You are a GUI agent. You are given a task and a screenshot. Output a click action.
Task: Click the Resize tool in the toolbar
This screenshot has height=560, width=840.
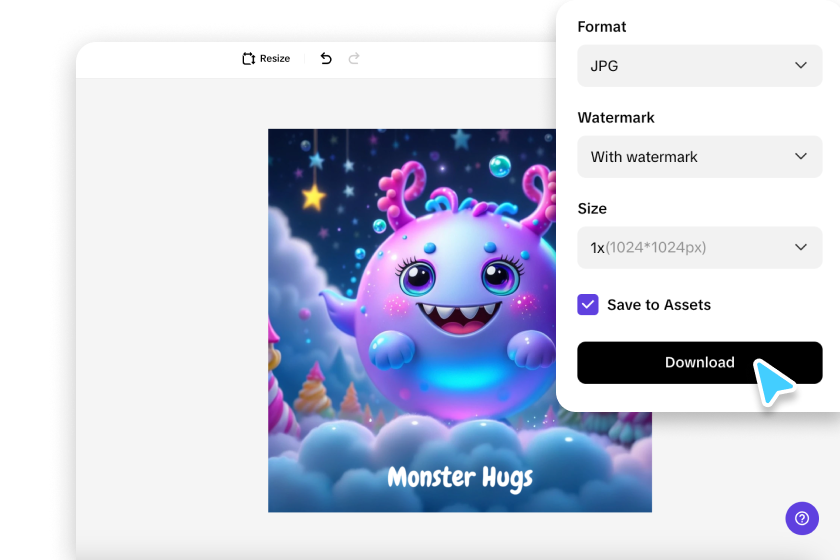266,58
